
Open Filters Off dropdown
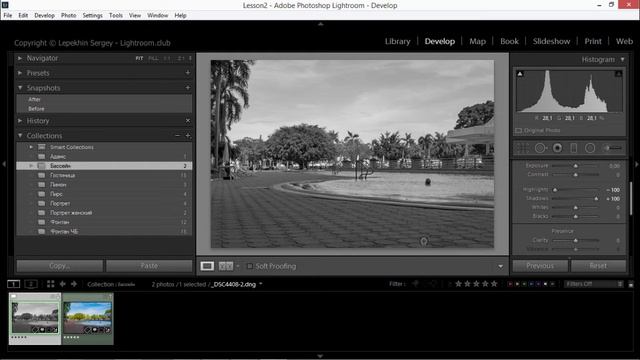pyautogui.click(x=594, y=284)
